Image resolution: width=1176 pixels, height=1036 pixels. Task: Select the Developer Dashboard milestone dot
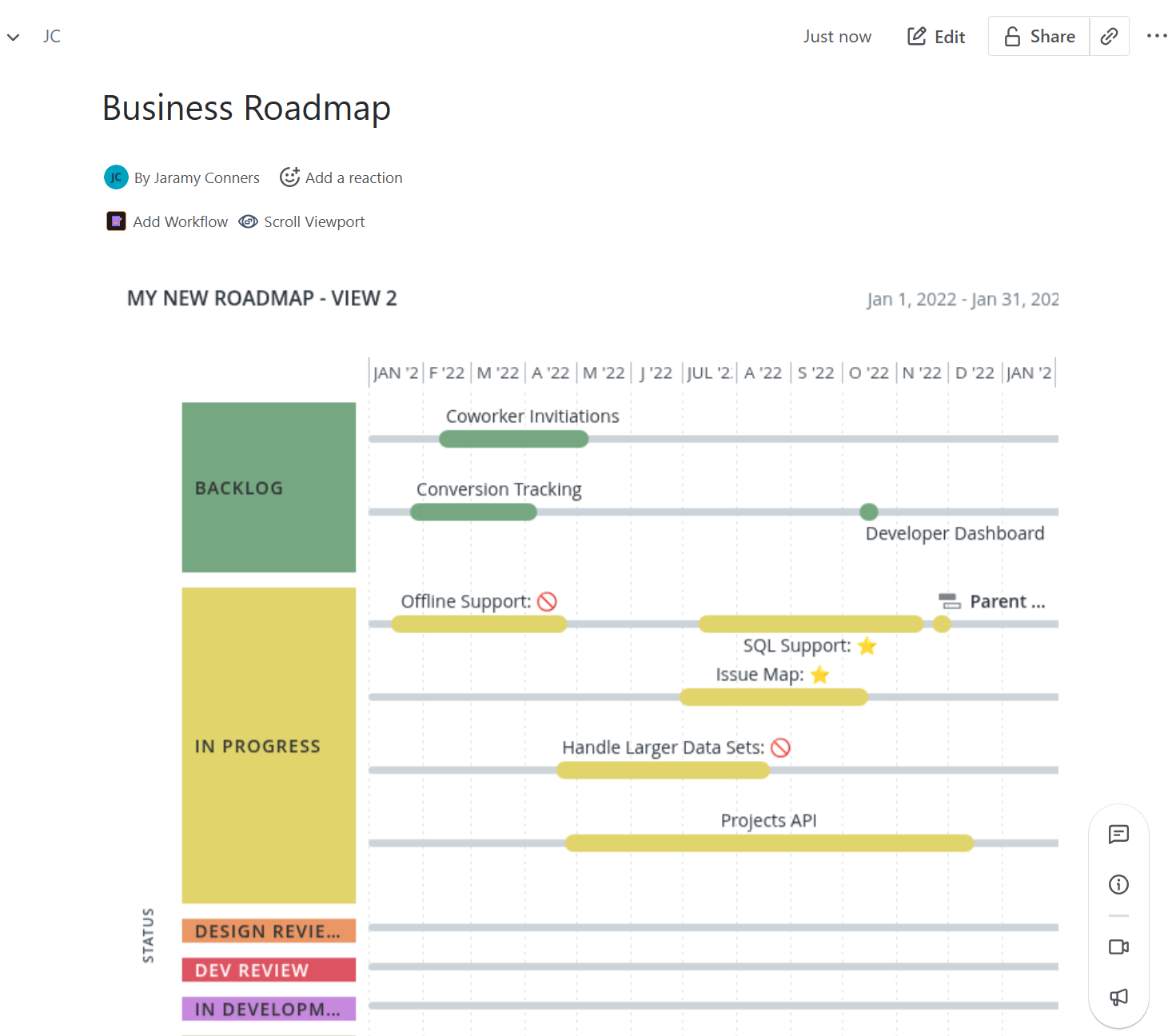coord(868,512)
